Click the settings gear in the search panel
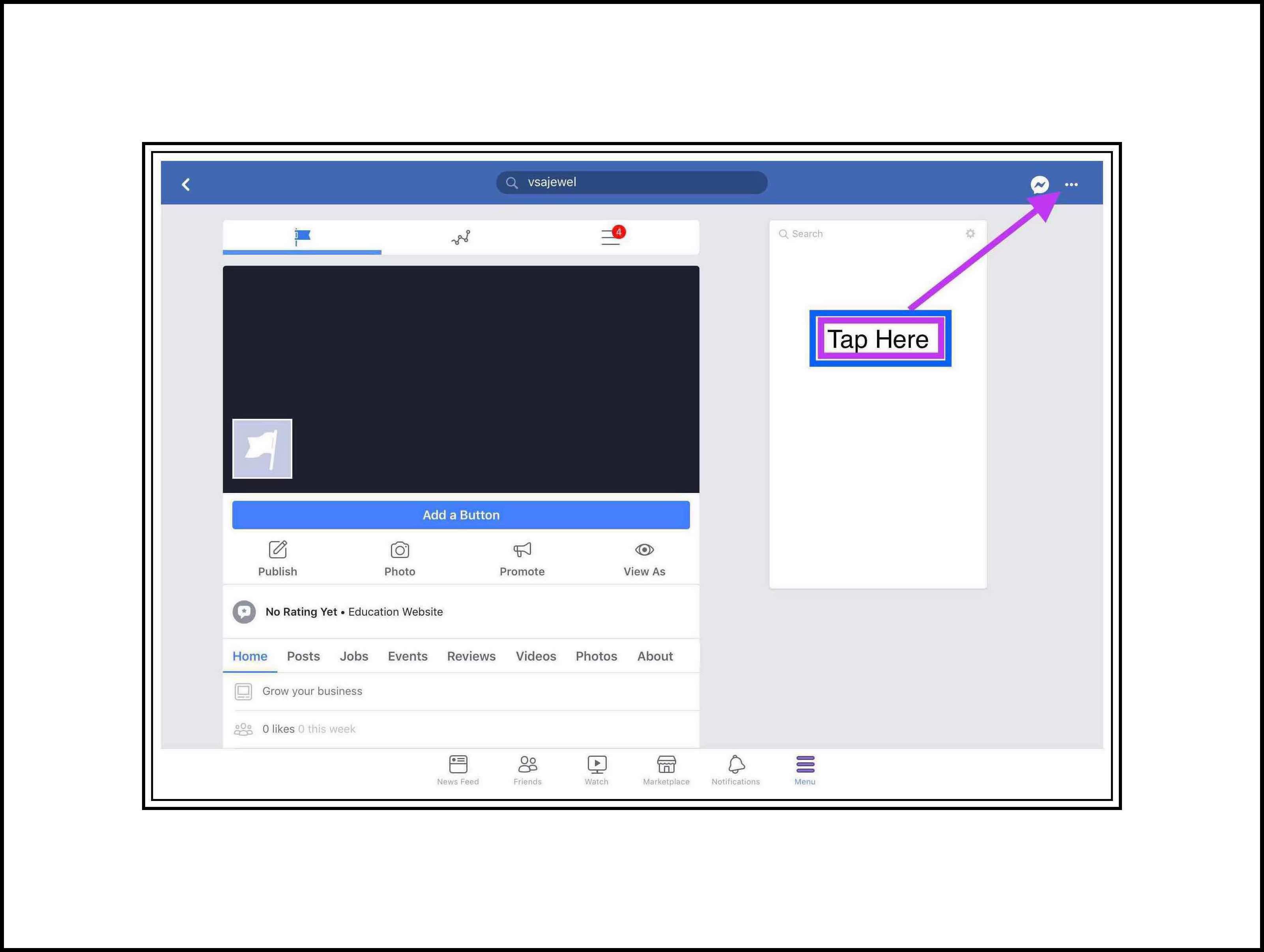The height and width of the screenshot is (952, 1264). 970,233
